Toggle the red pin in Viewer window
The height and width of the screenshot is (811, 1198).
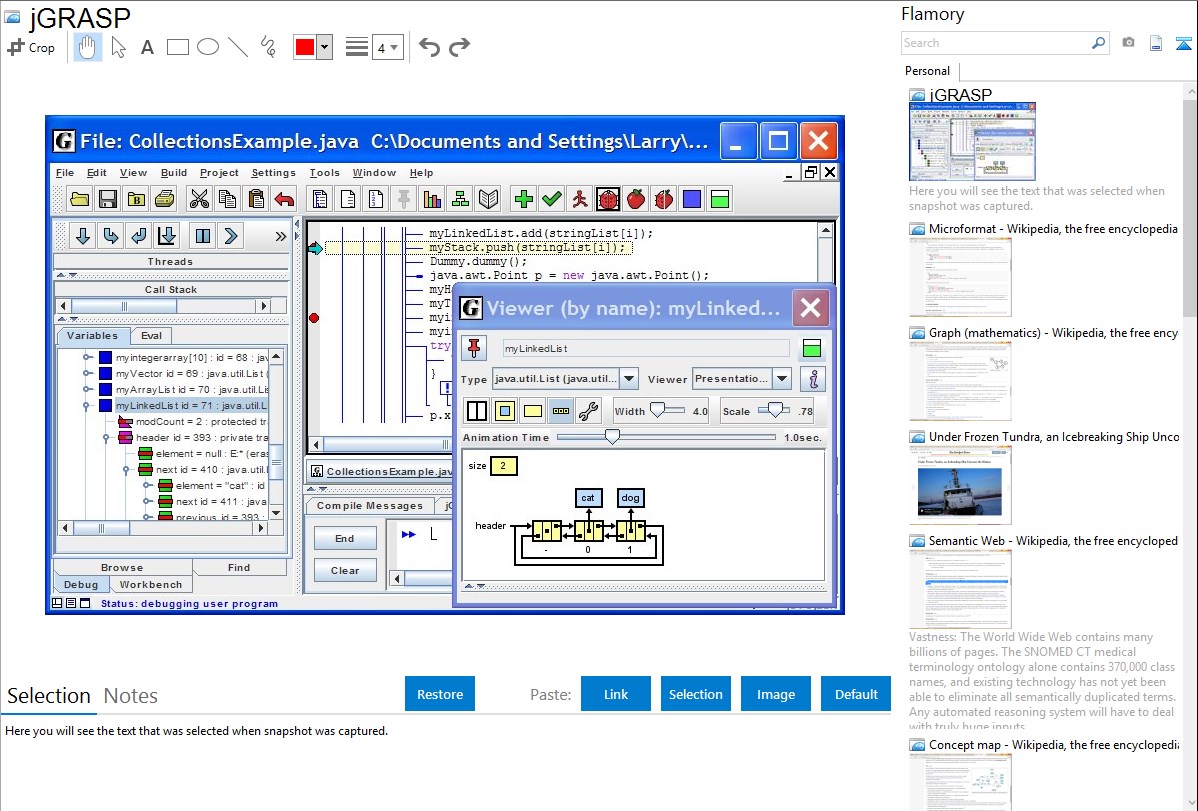click(x=474, y=349)
